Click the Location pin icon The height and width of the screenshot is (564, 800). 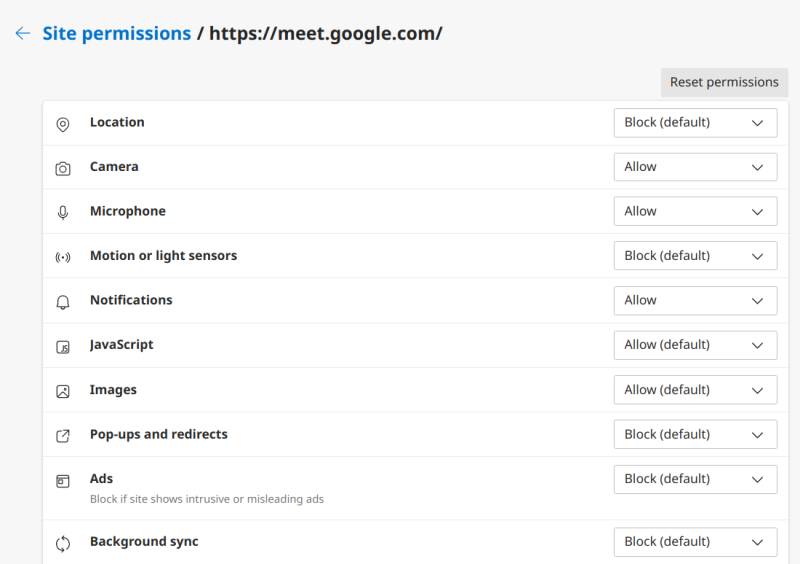point(63,124)
